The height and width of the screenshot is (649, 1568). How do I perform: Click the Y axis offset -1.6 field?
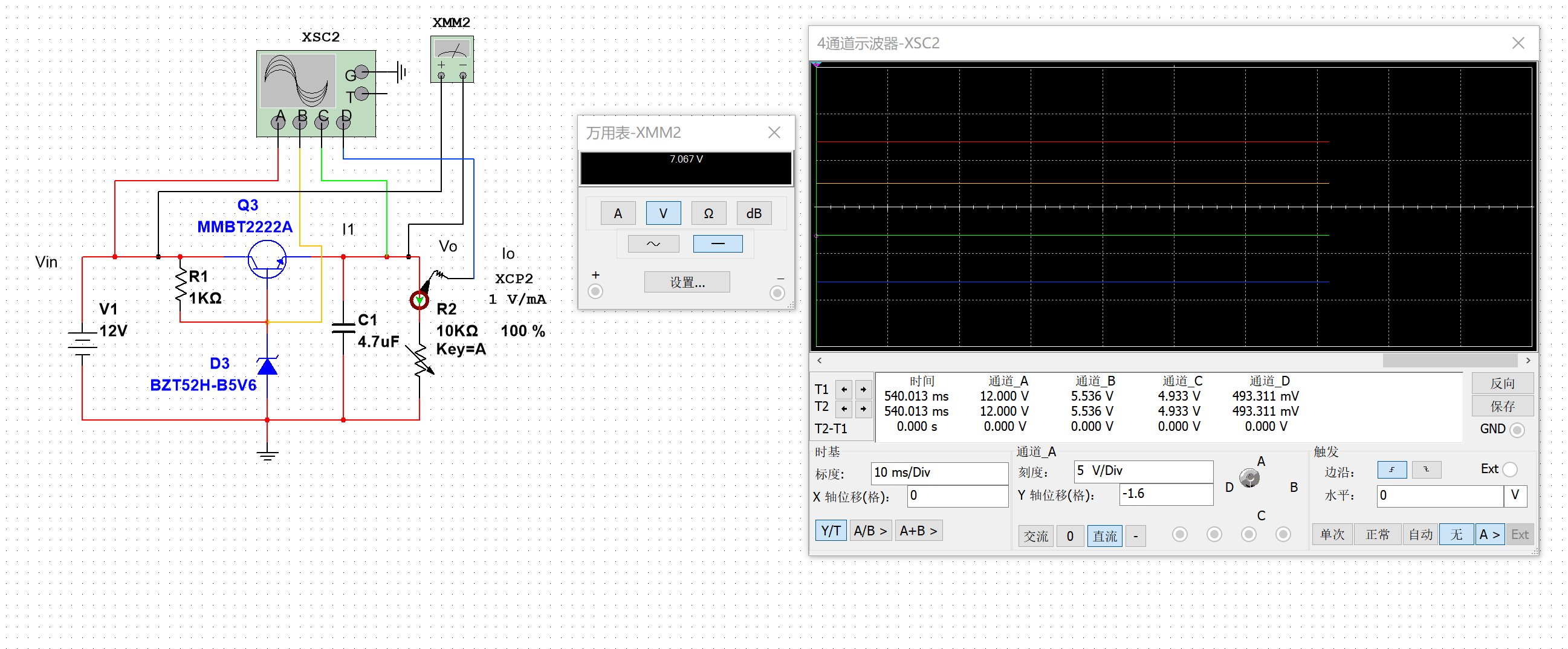pyautogui.click(x=1165, y=494)
